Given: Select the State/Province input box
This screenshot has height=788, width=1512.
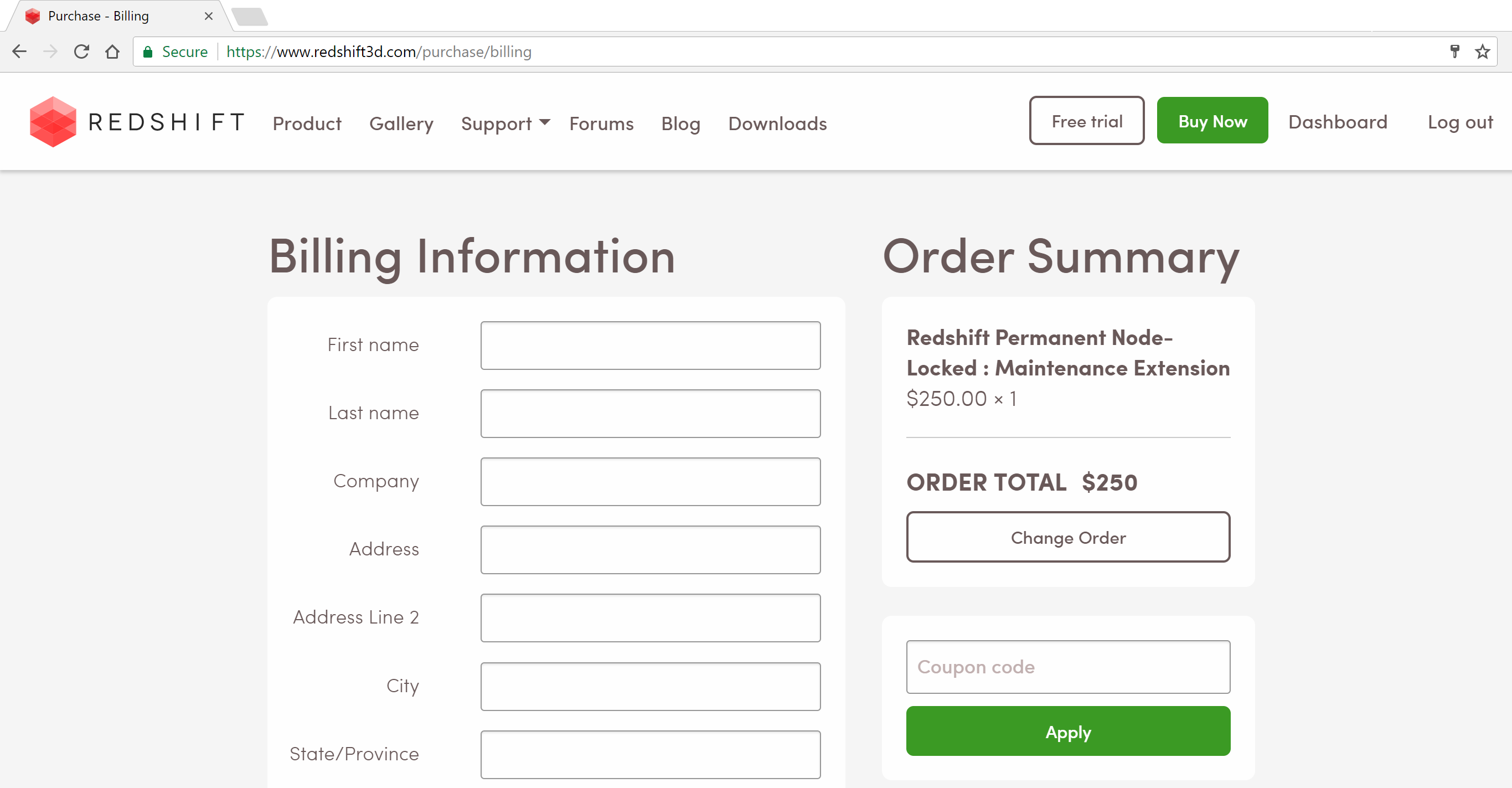Looking at the screenshot, I should pyautogui.click(x=651, y=755).
